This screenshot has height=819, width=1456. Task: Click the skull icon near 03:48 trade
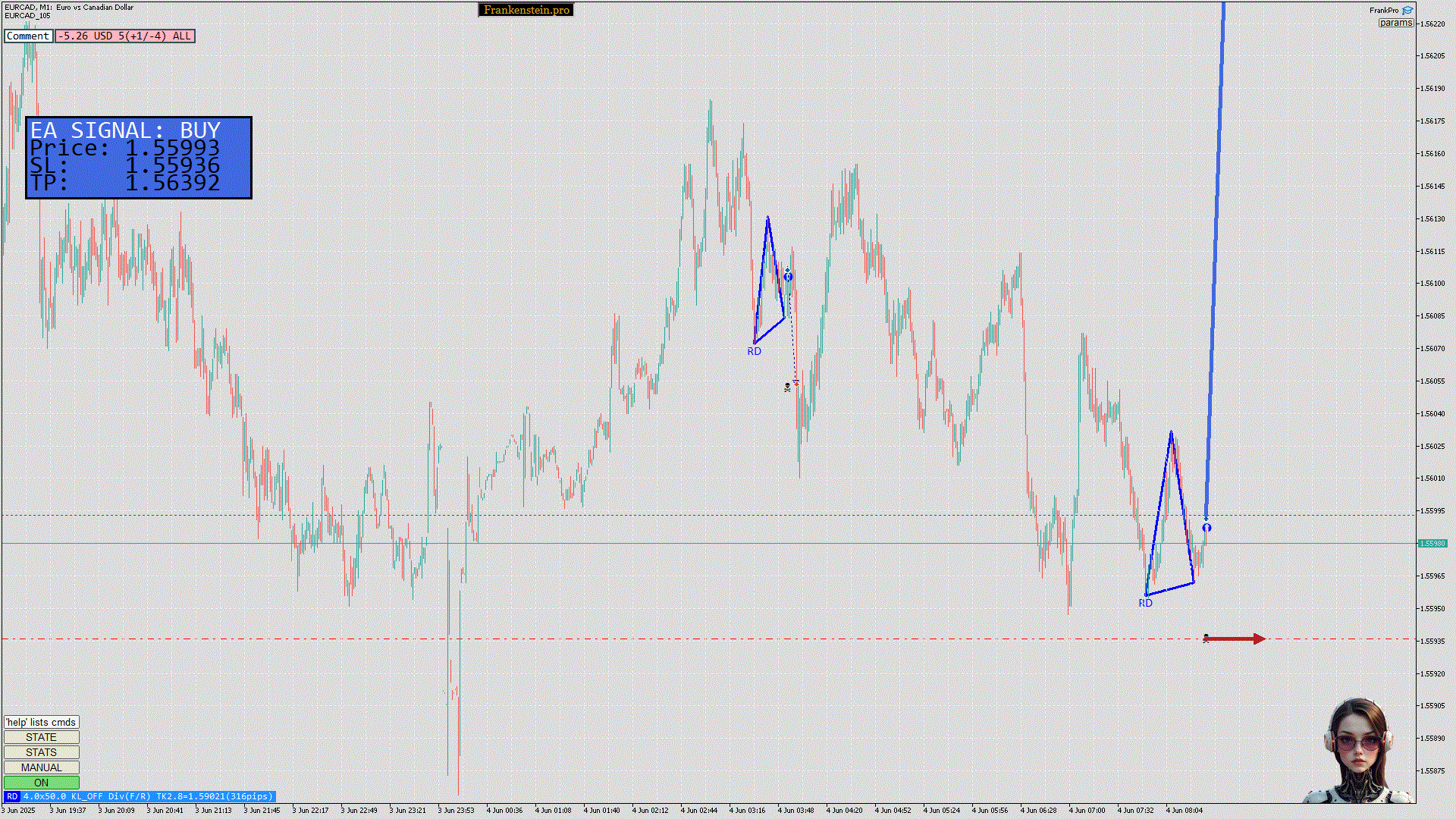tap(787, 388)
